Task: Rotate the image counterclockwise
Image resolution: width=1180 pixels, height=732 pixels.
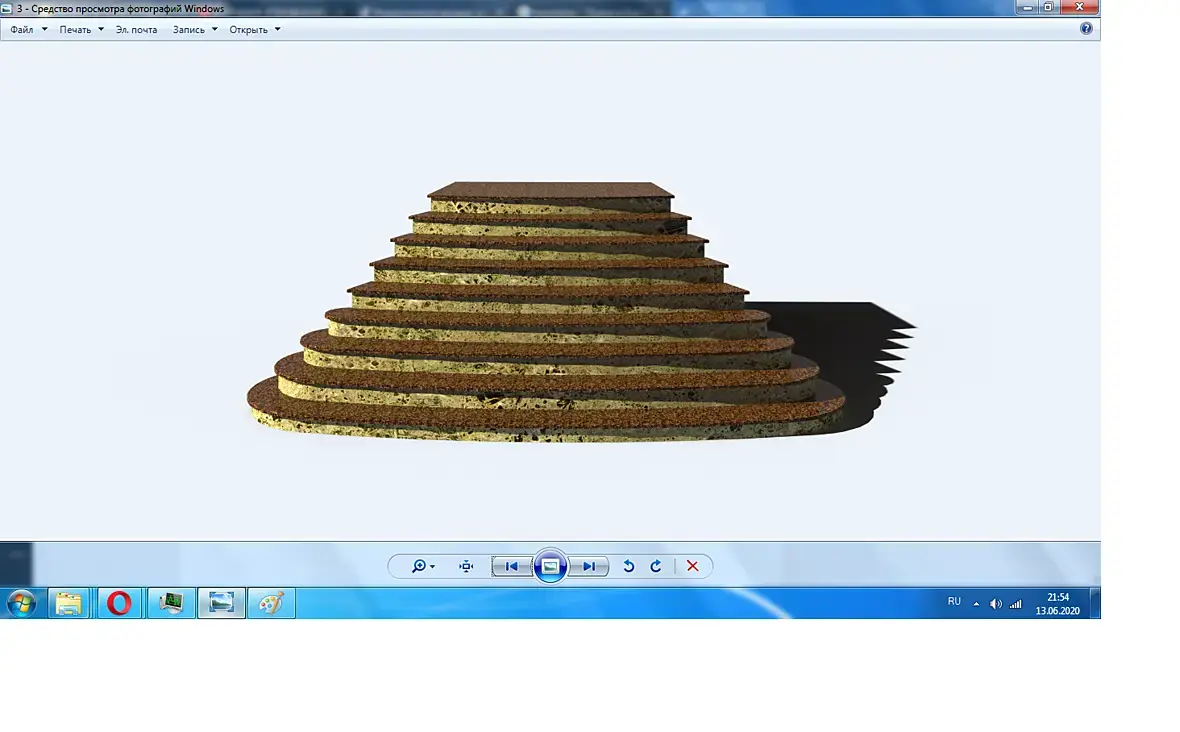Action: click(628, 566)
